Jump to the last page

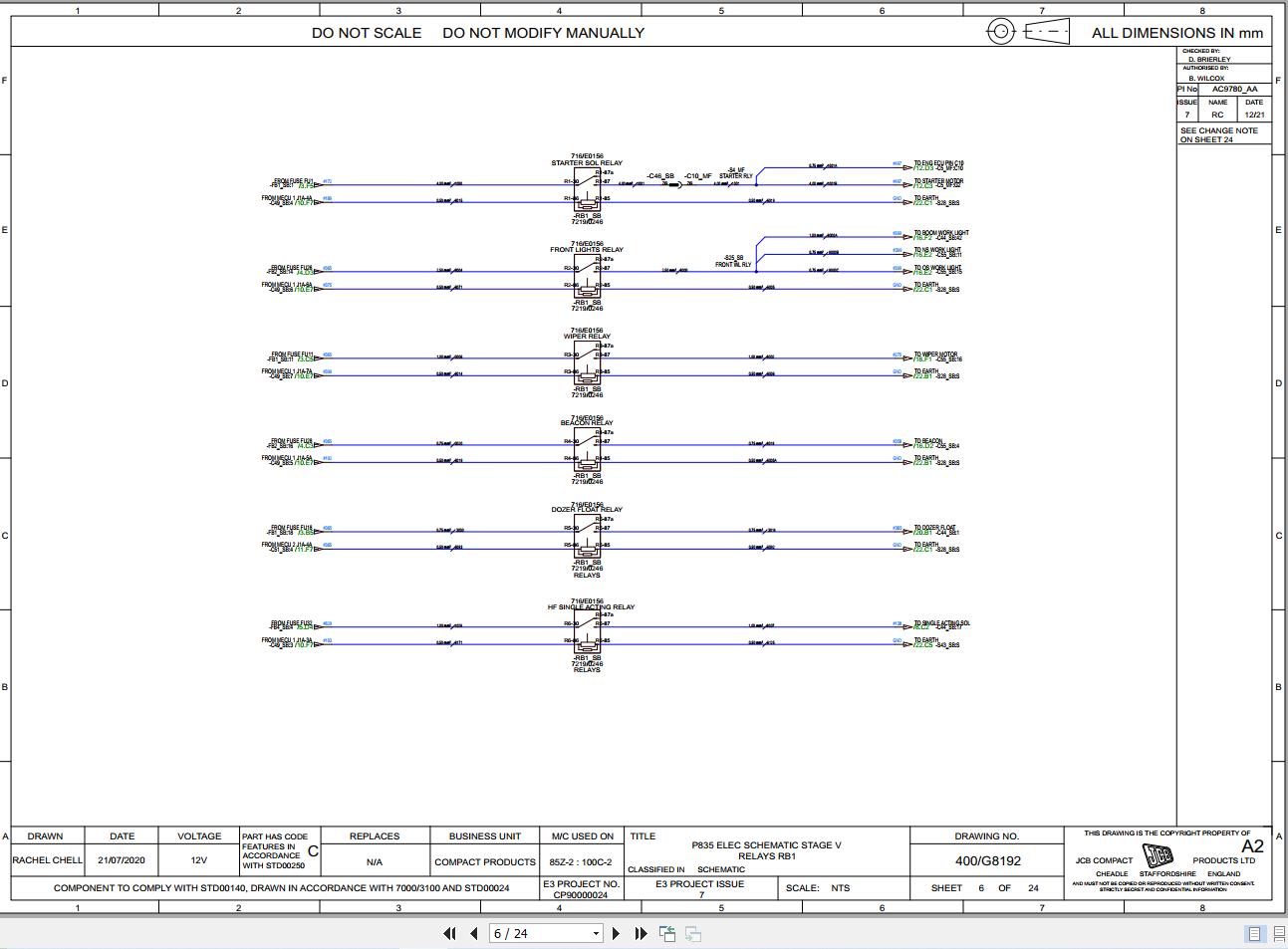click(x=641, y=933)
